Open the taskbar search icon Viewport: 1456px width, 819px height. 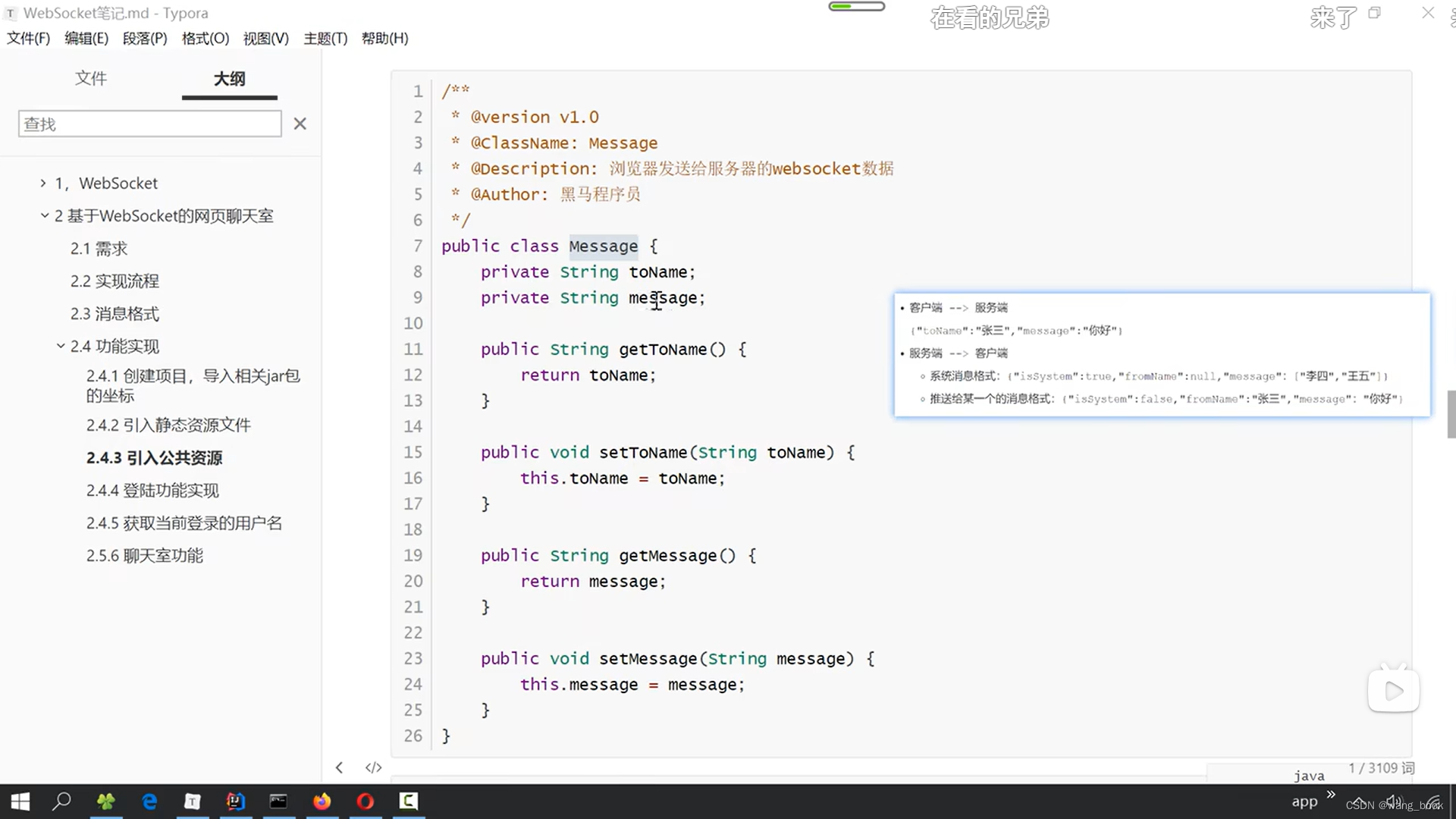(62, 801)
